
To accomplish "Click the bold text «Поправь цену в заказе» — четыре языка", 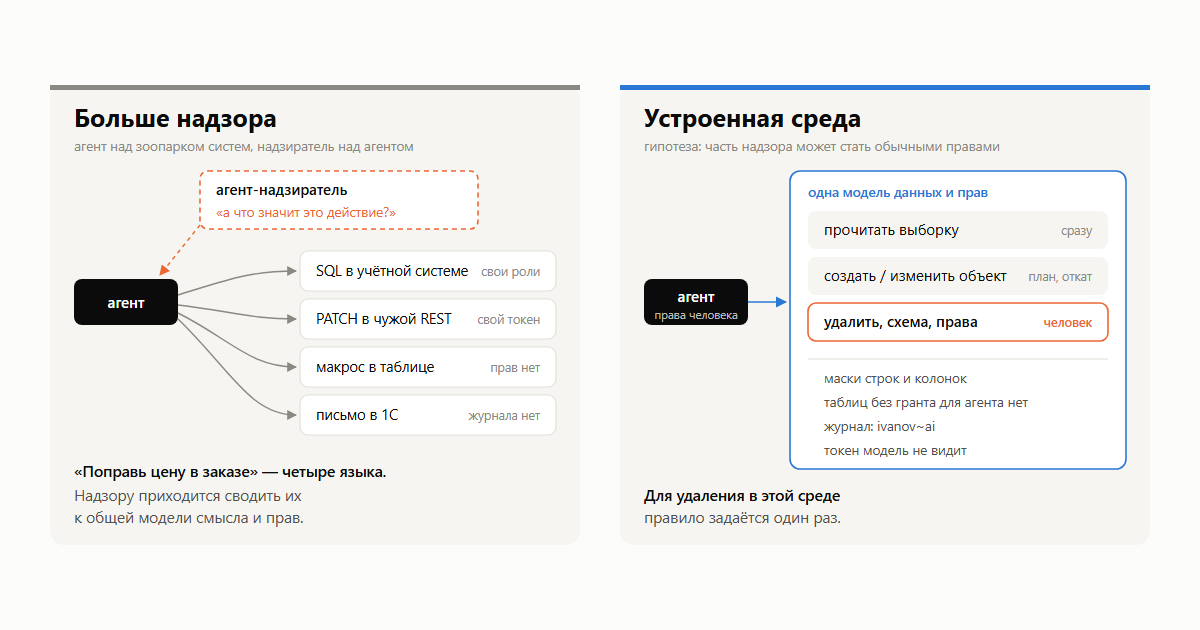I will 230,471.
